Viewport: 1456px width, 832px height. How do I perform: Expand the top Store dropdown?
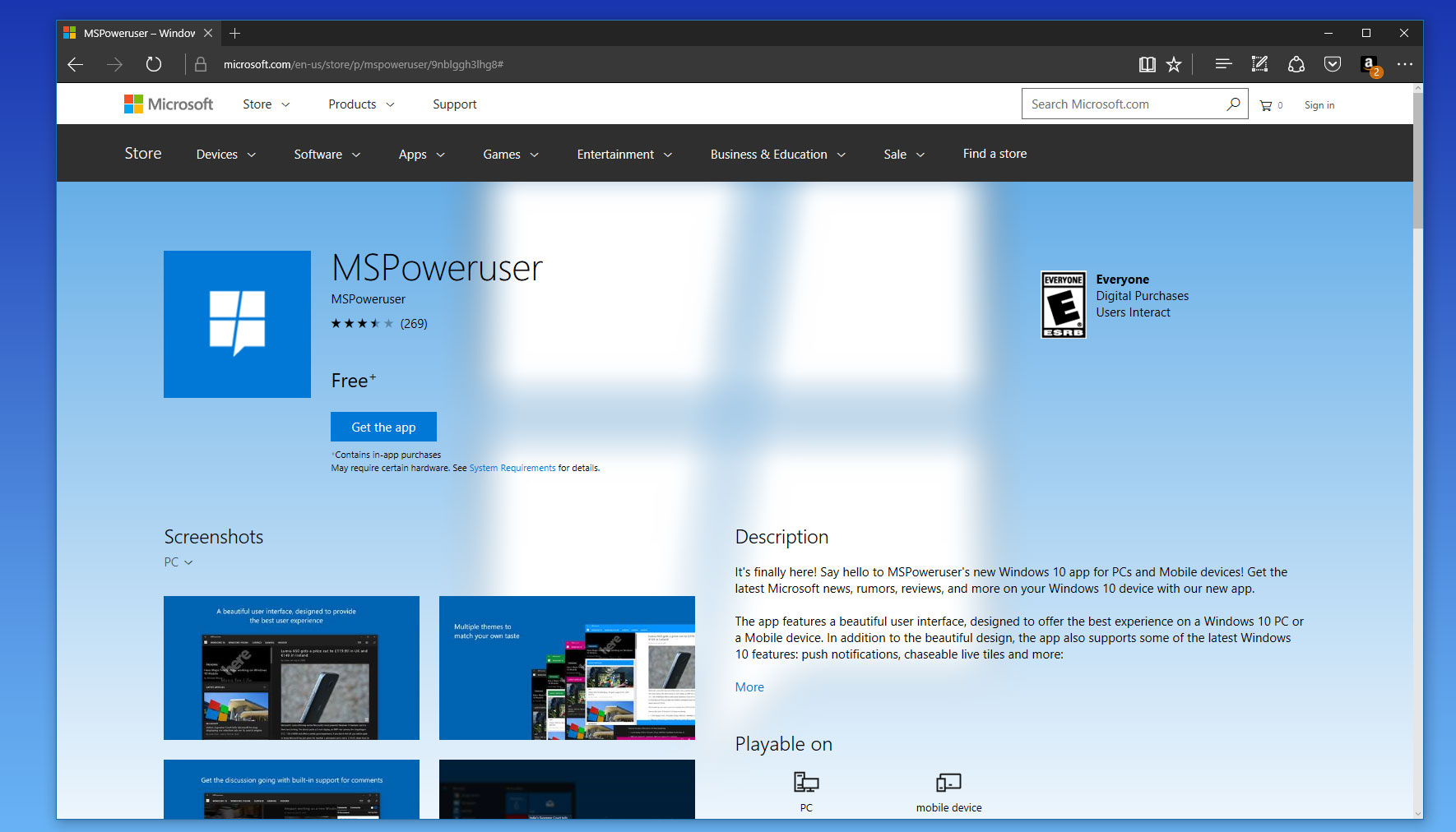coord(266,104)
